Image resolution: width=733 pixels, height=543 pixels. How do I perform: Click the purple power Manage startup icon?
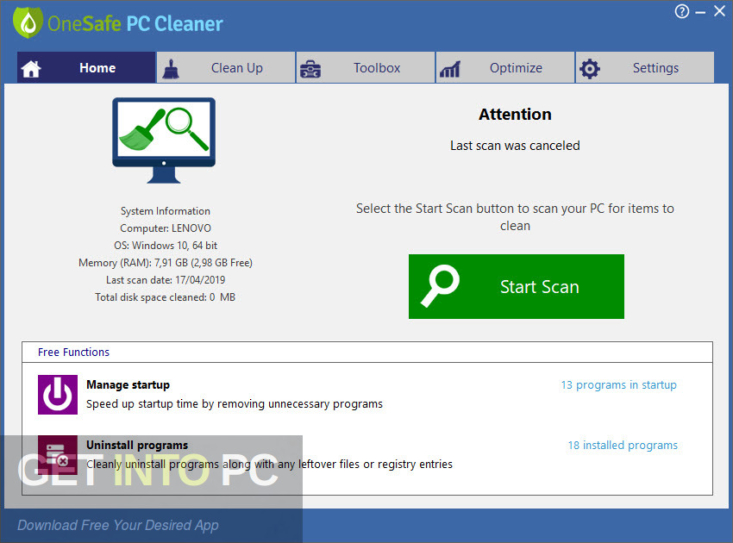tap(57, 394)
